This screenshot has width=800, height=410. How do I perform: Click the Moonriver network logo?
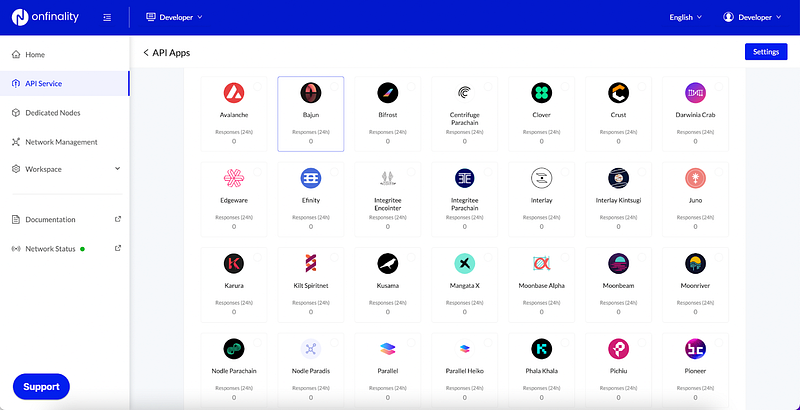click(x=695, y=264)
